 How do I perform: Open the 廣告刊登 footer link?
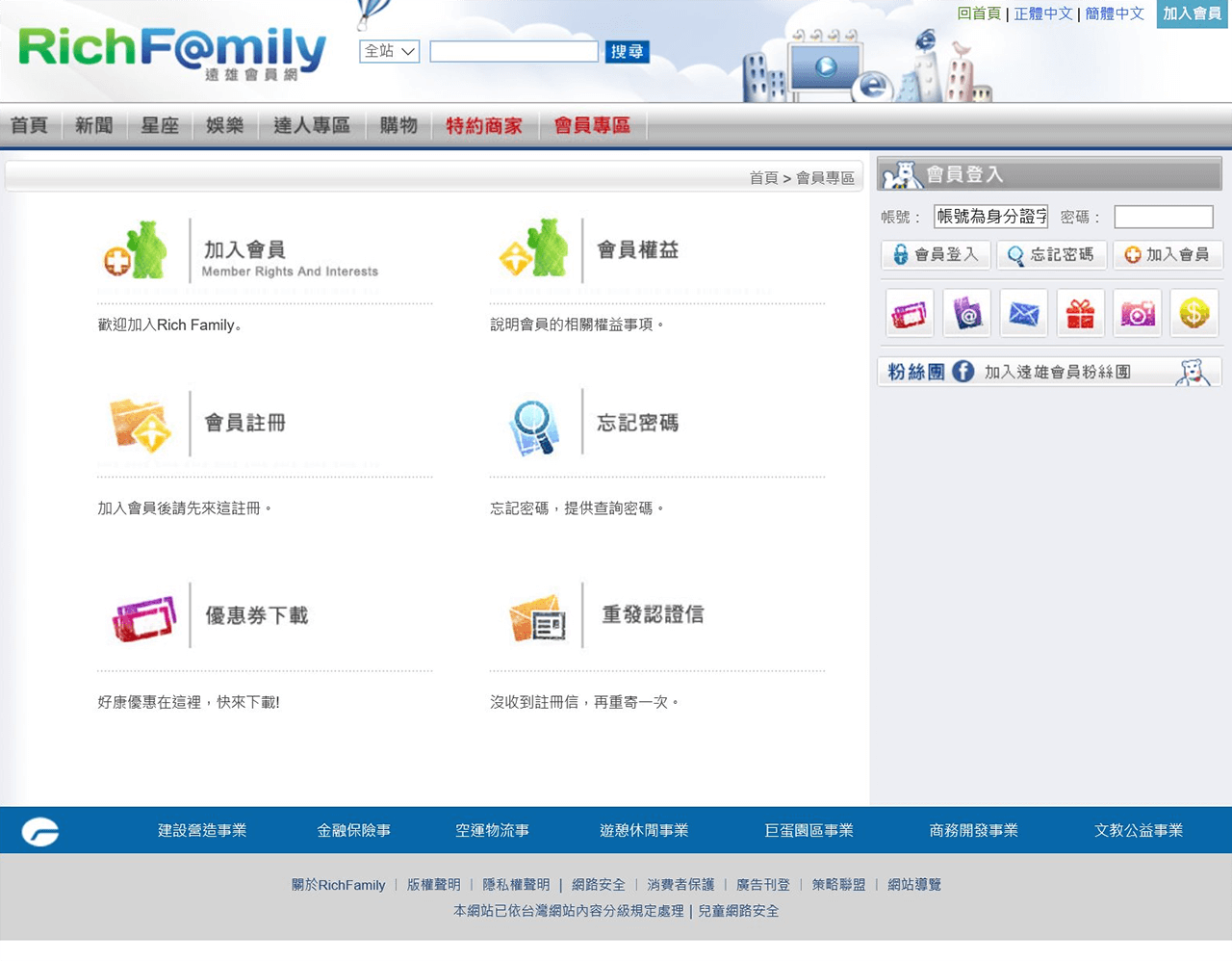tap(762, 885)
